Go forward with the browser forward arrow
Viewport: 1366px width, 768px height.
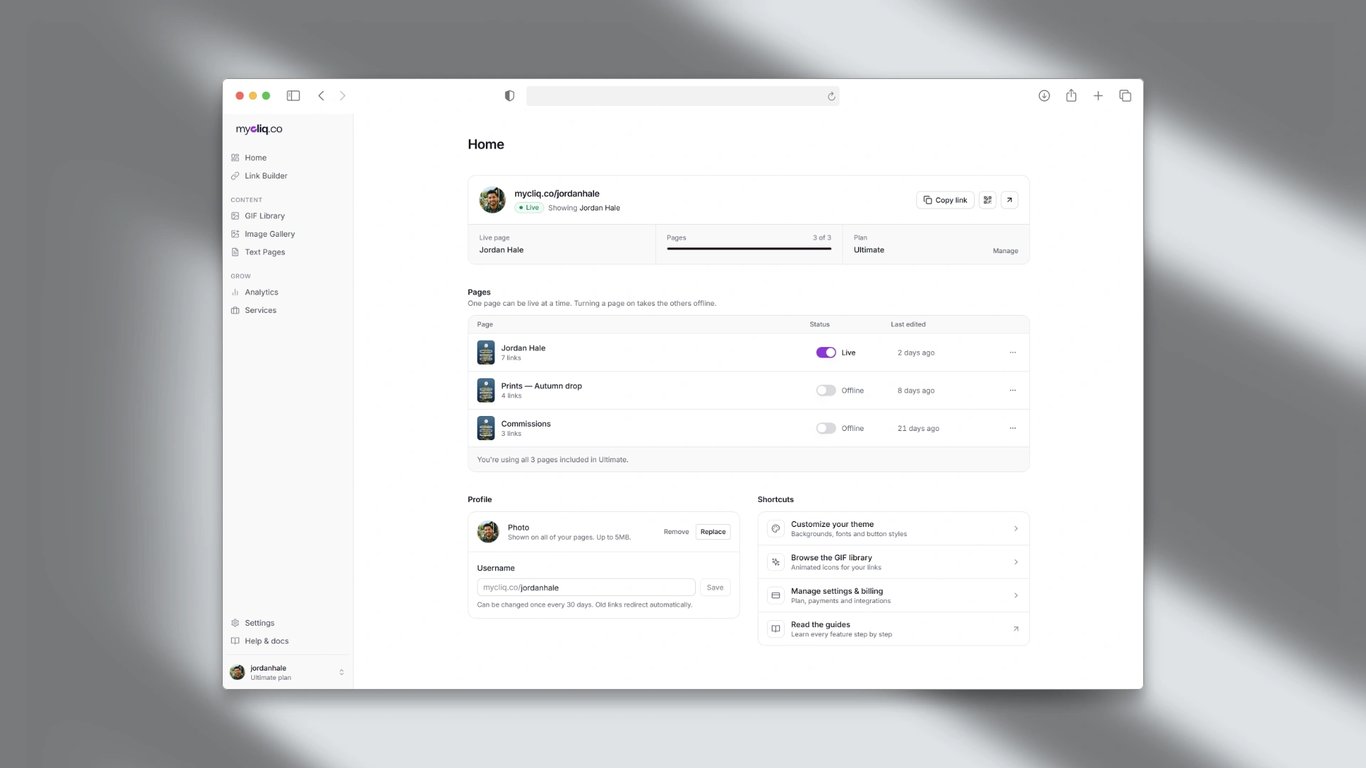tap(343, 96)
